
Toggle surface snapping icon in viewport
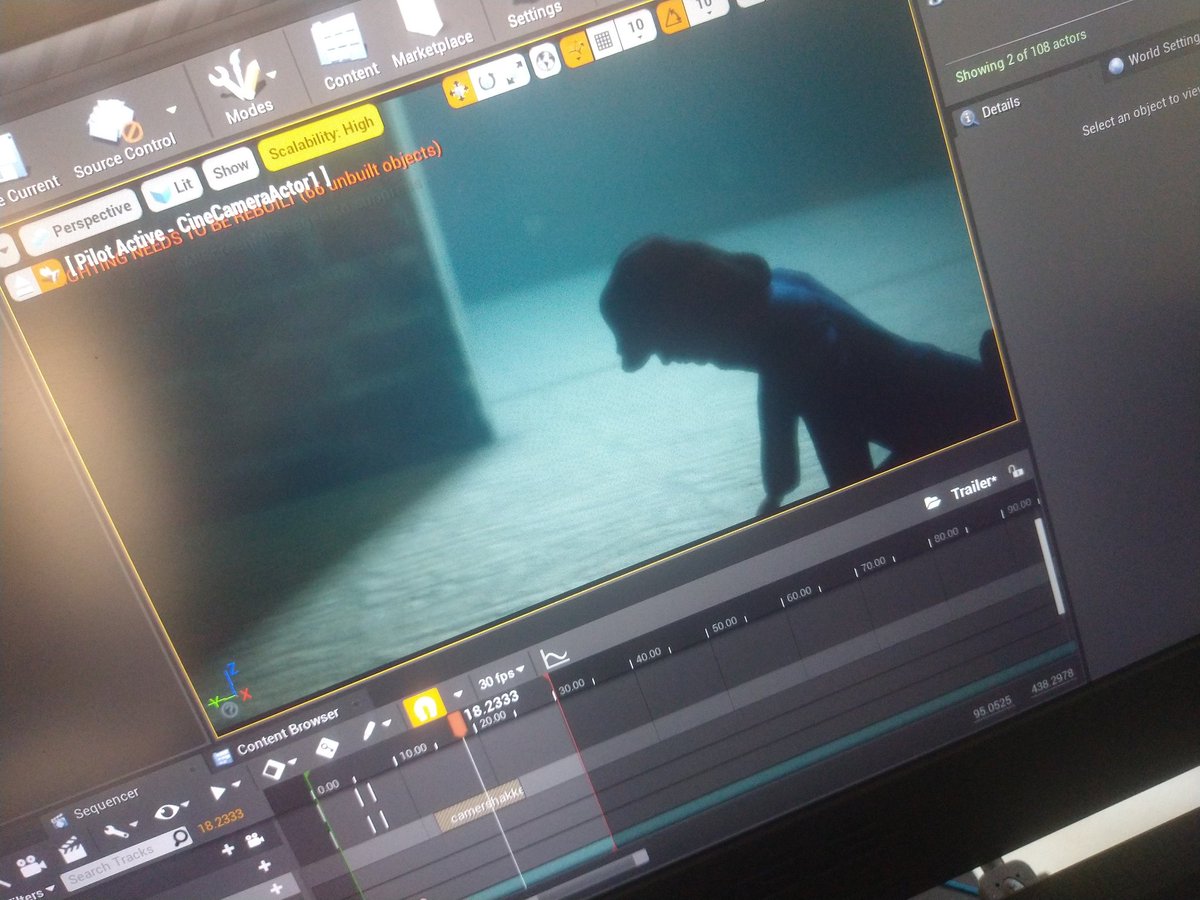point(578,50)
